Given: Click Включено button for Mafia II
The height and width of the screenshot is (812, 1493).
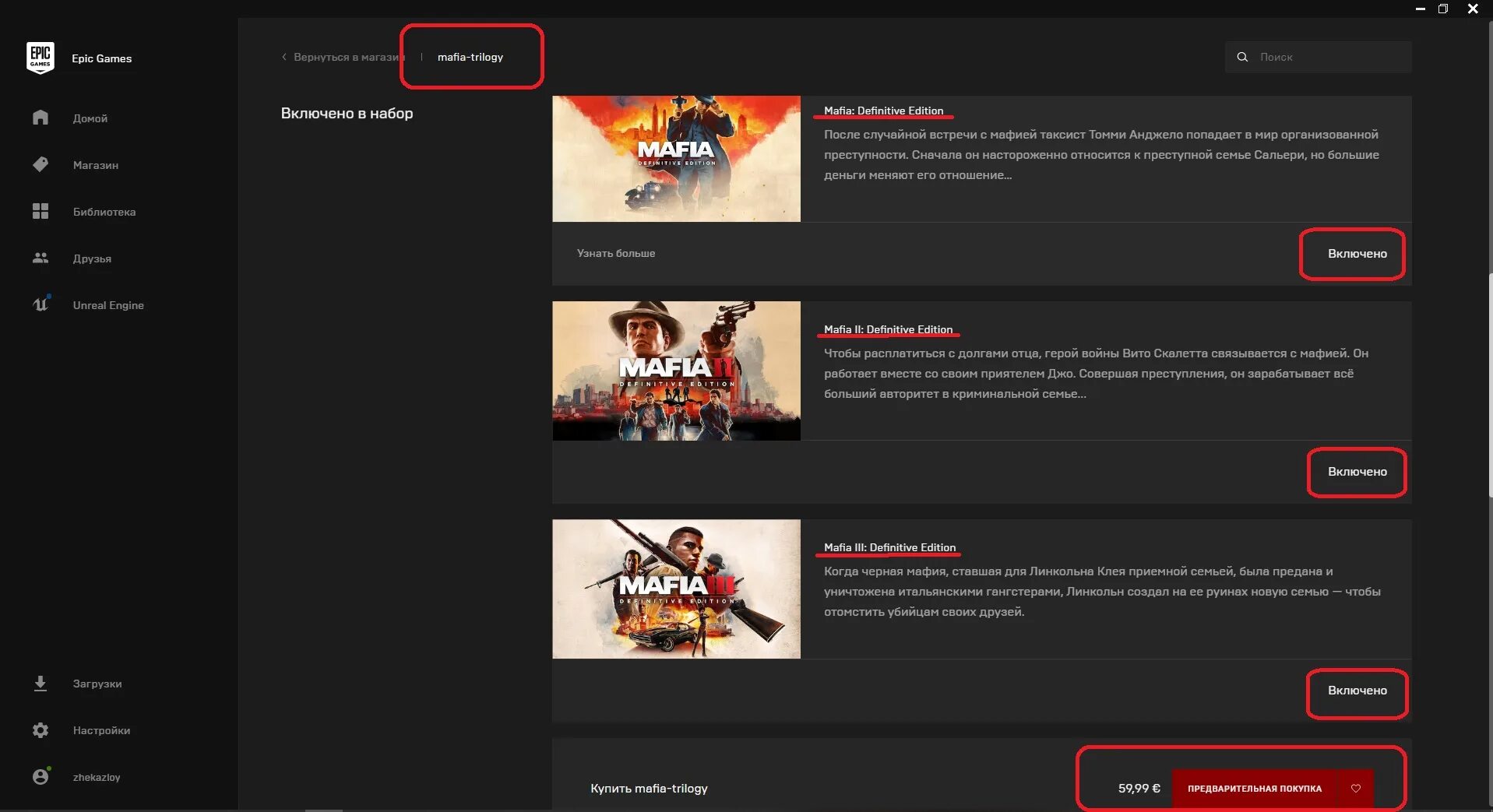Looking at the screenshot, I should pyautogui.click(x=1357, y=471).
